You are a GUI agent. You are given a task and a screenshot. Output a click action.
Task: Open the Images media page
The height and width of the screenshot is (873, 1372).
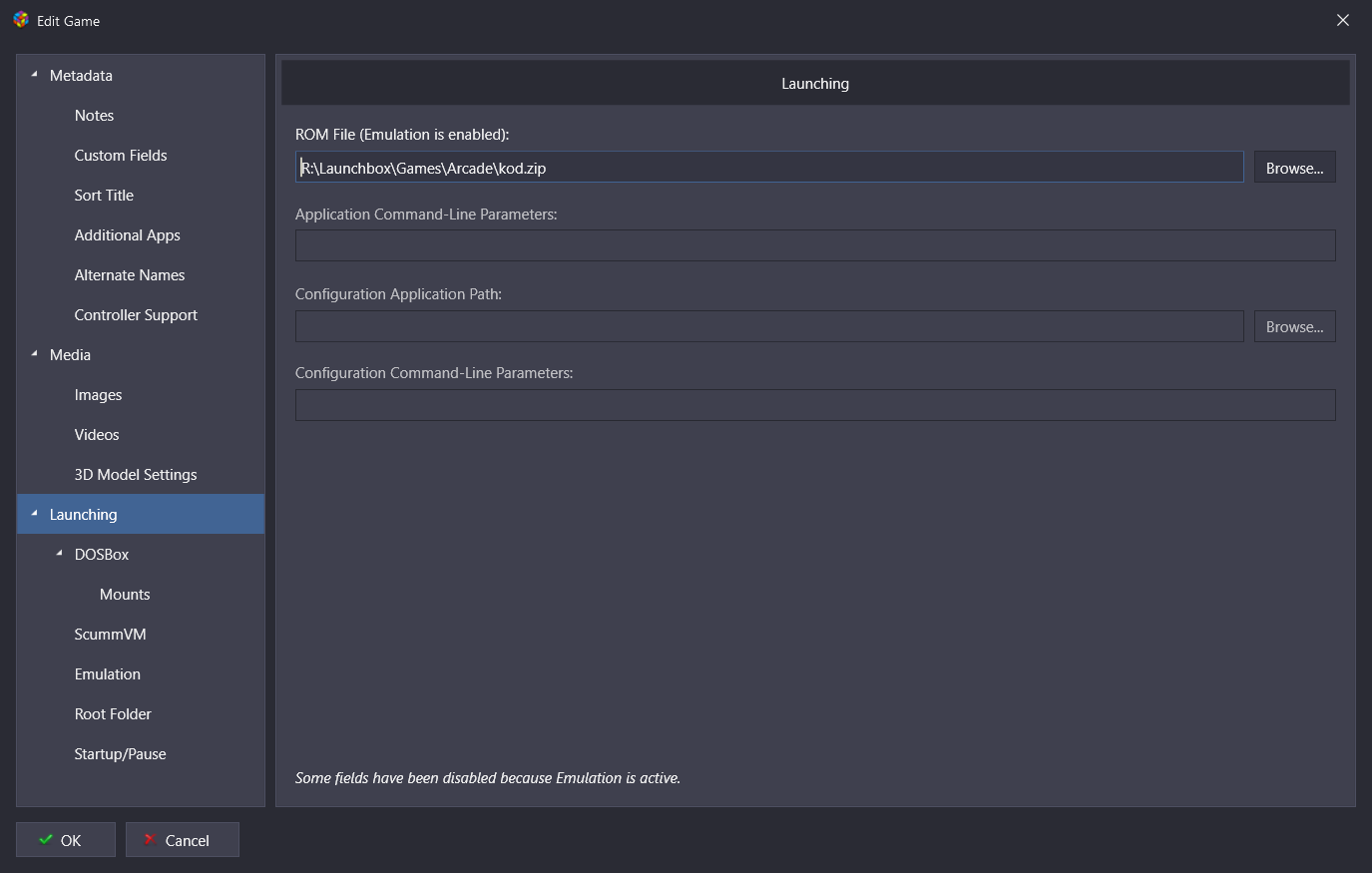(x=98, y=395)
